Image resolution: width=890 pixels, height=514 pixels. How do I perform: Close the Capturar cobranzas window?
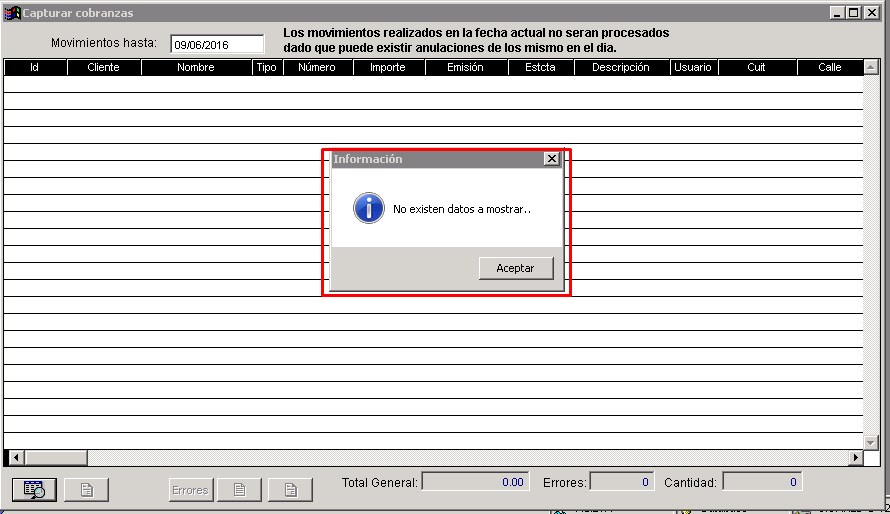[x=872, y=12]
